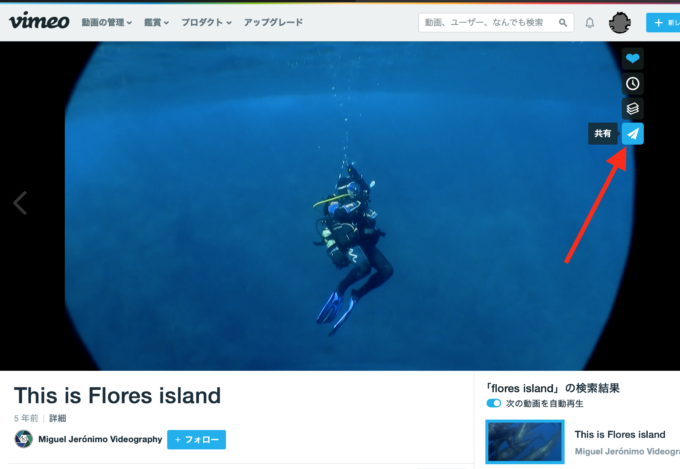This screenshot has height=469, width=680.
Task: Click the blue new video plus button
Action: tap(663, 23)
